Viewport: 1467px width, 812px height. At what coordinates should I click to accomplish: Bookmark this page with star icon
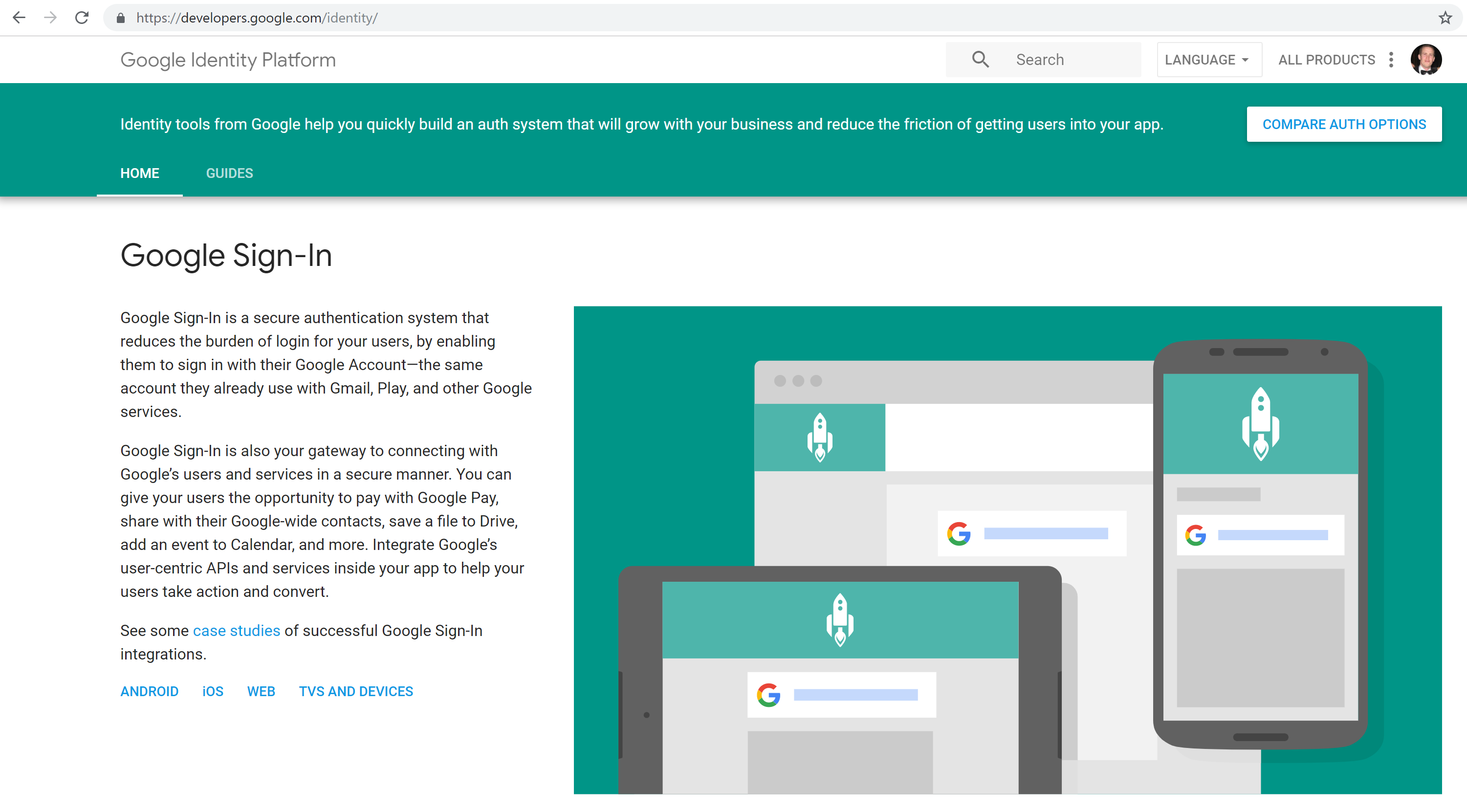(x=1445, y=18)
